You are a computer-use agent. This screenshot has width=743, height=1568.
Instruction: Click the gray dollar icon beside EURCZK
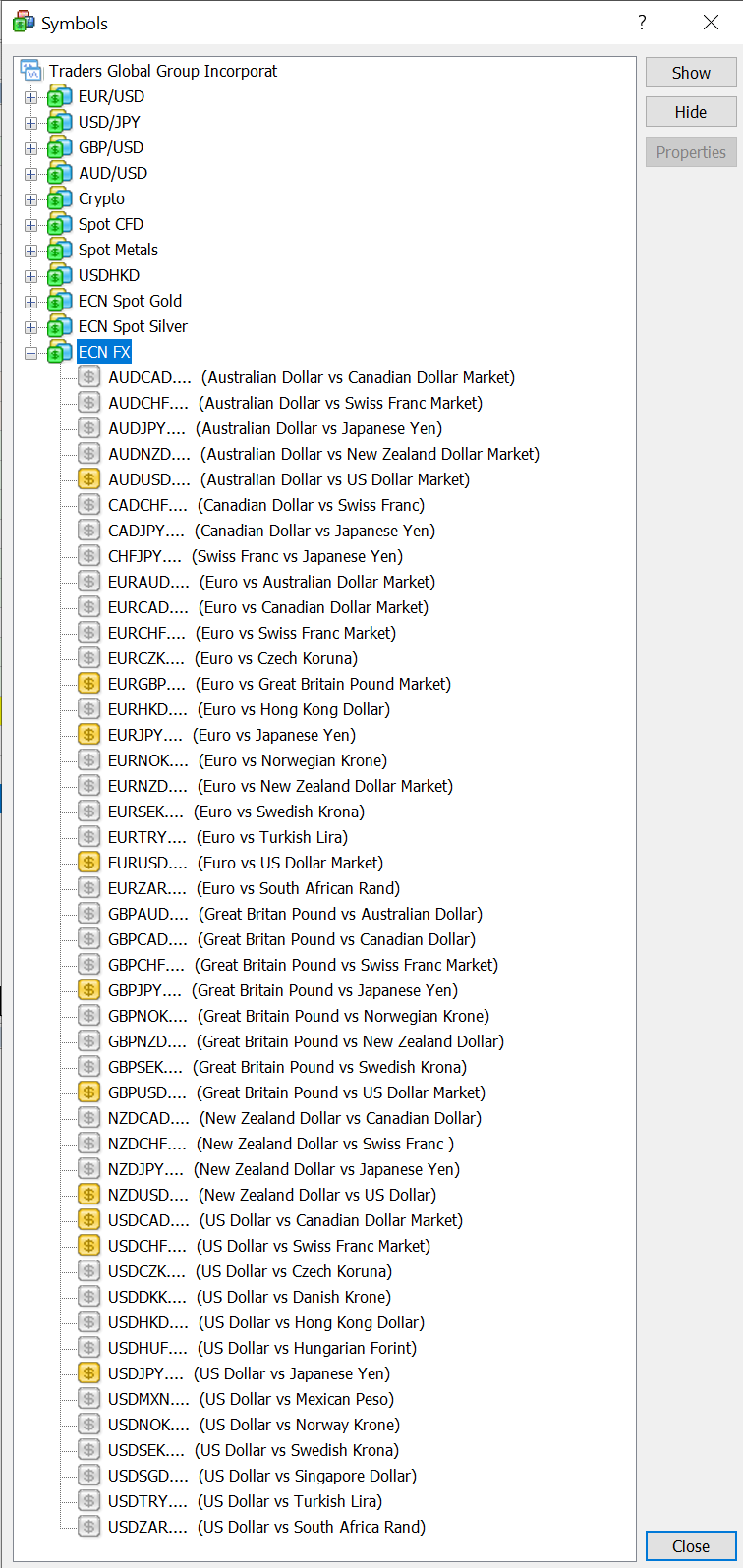pyautogui.click(x=89, y=658)
